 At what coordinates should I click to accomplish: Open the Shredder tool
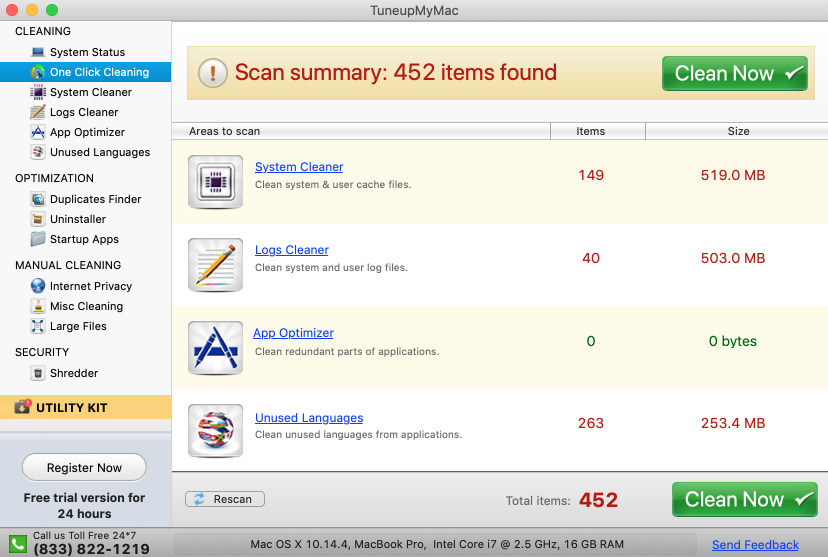click(86, 373)
